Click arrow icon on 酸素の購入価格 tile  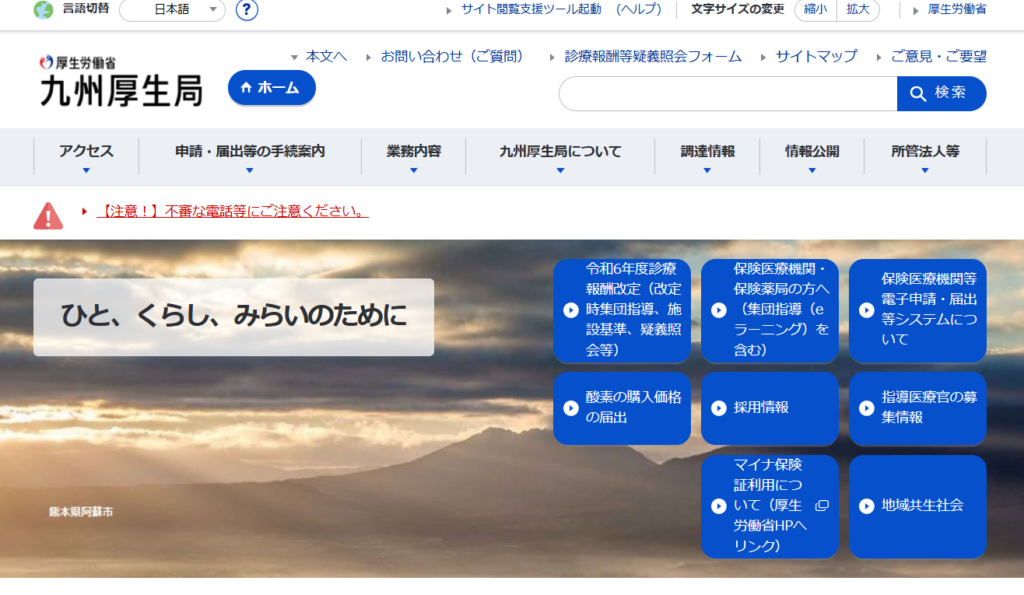571,408
